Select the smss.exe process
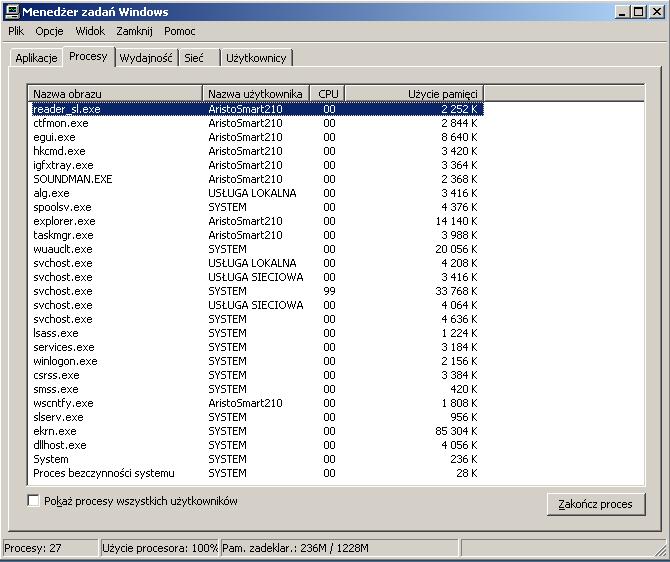Viewport: 670px width, 562px height. 258,389
